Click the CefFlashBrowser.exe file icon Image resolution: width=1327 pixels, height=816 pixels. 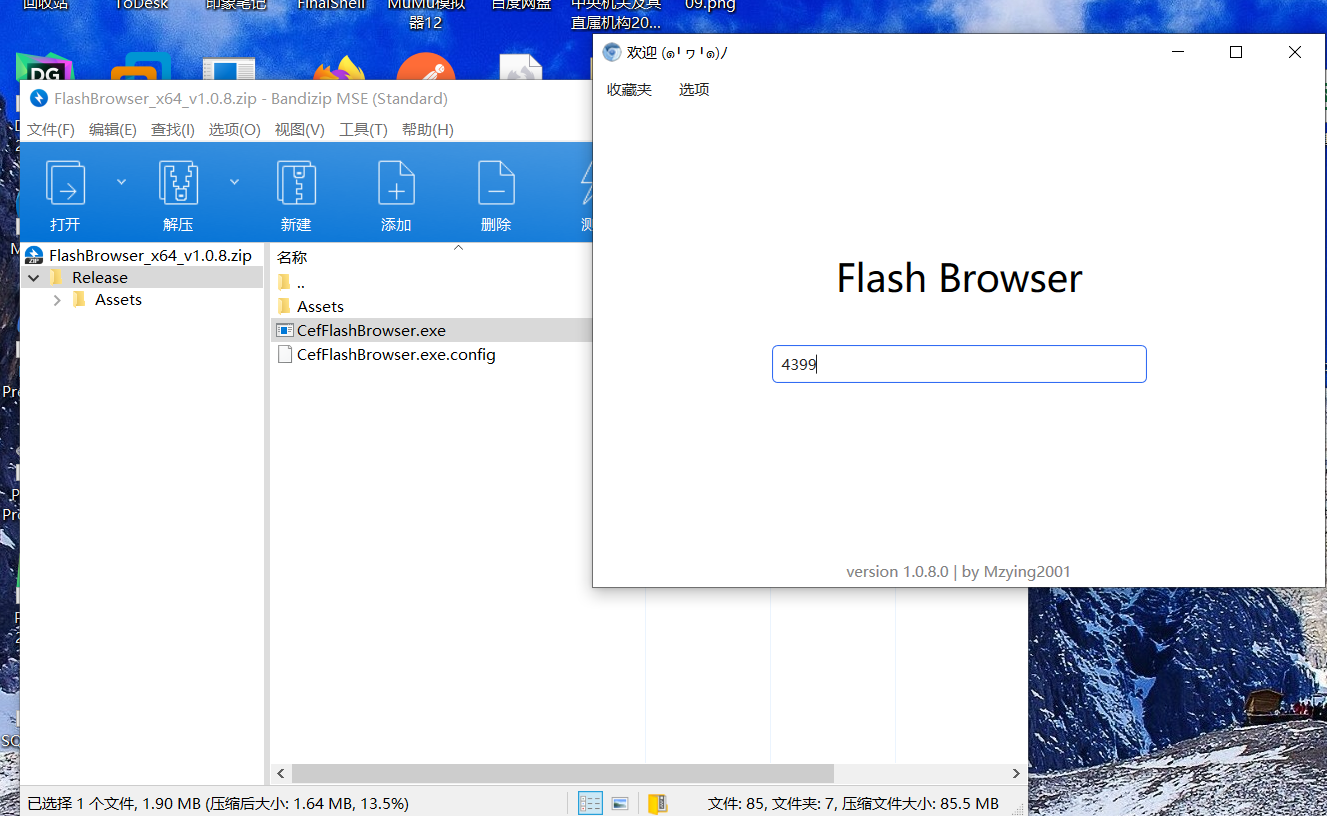[285, 330]
